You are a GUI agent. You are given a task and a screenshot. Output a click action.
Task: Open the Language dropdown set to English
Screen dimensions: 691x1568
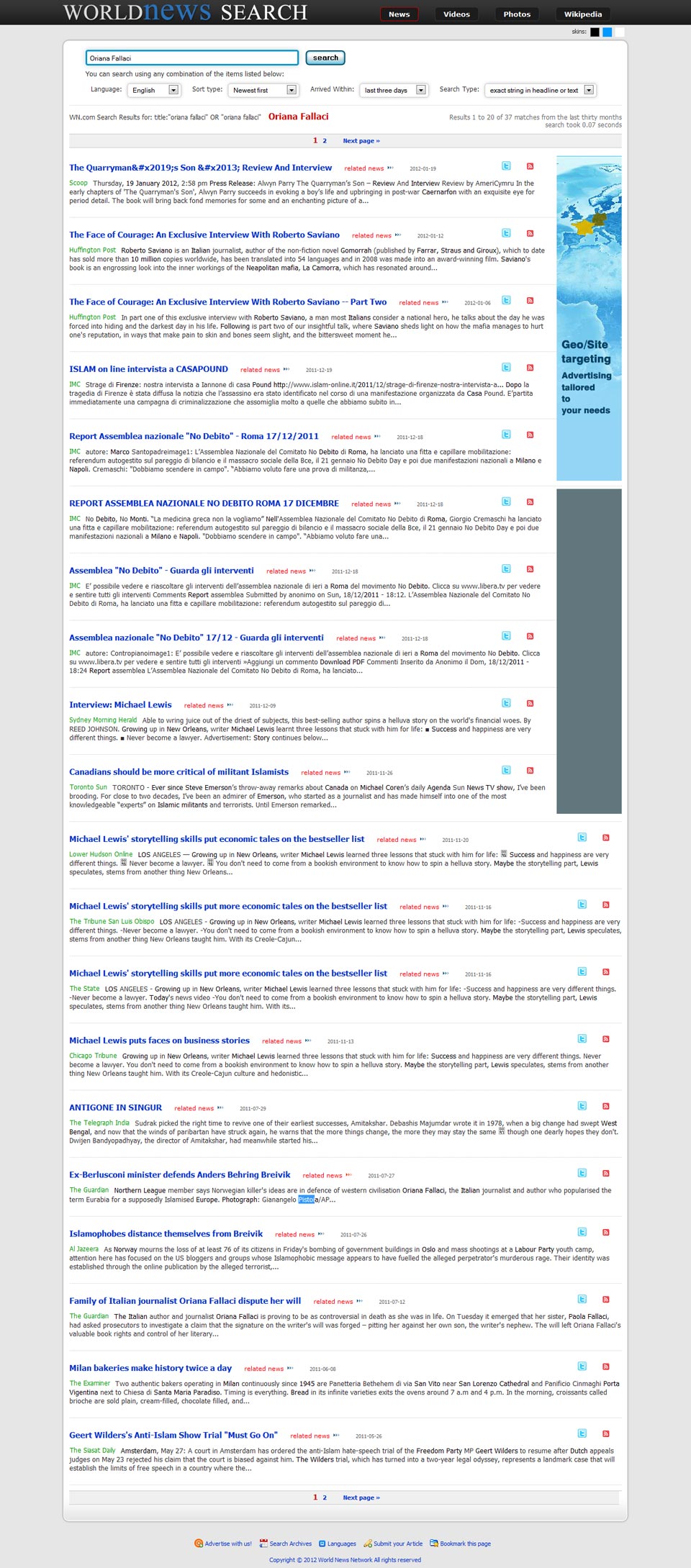(x=153, y=90)
